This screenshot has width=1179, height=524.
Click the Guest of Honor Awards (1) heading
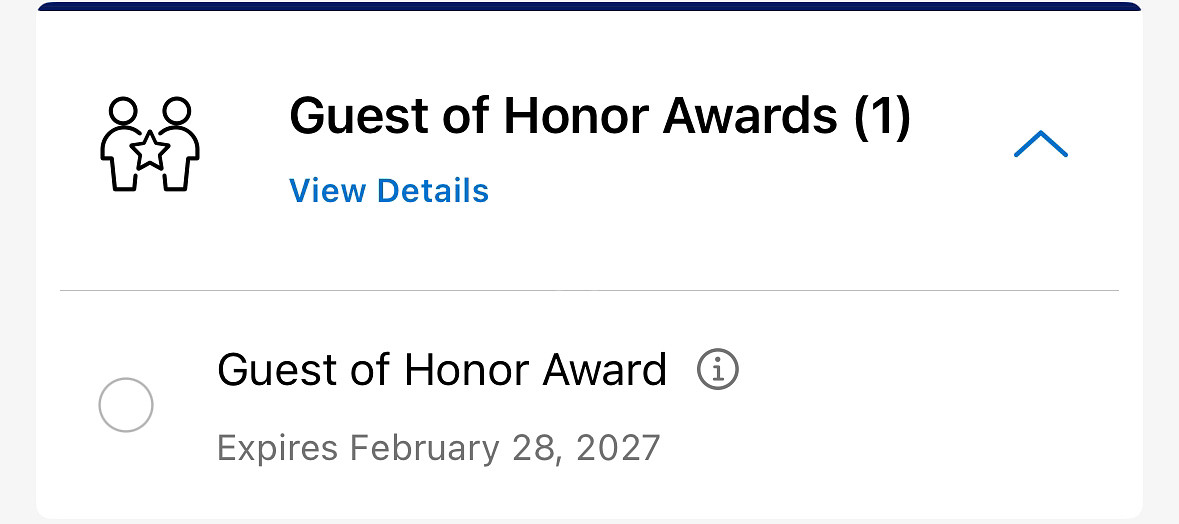(x=600, y=116)
